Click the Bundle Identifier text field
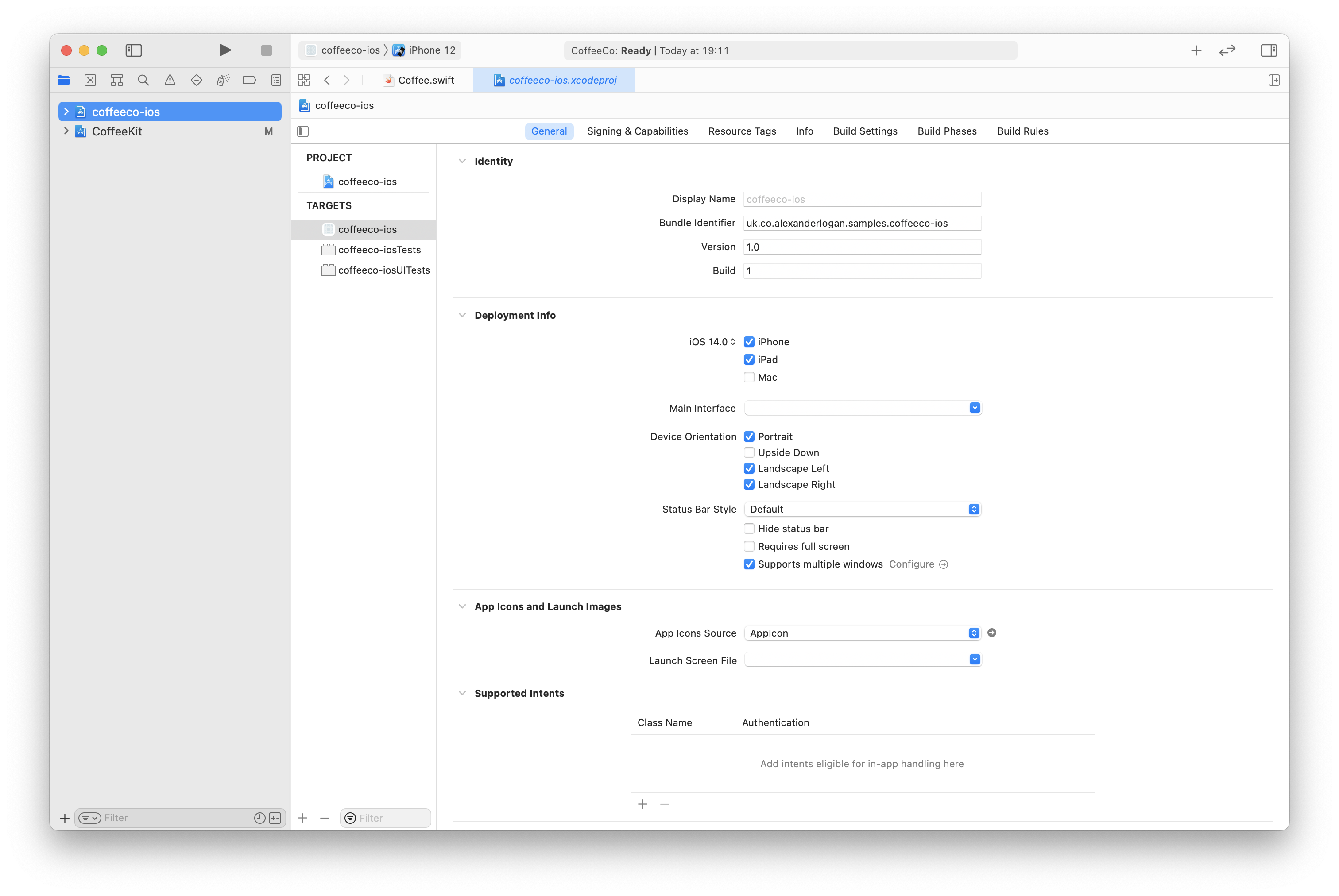 (x=861, y=224)
